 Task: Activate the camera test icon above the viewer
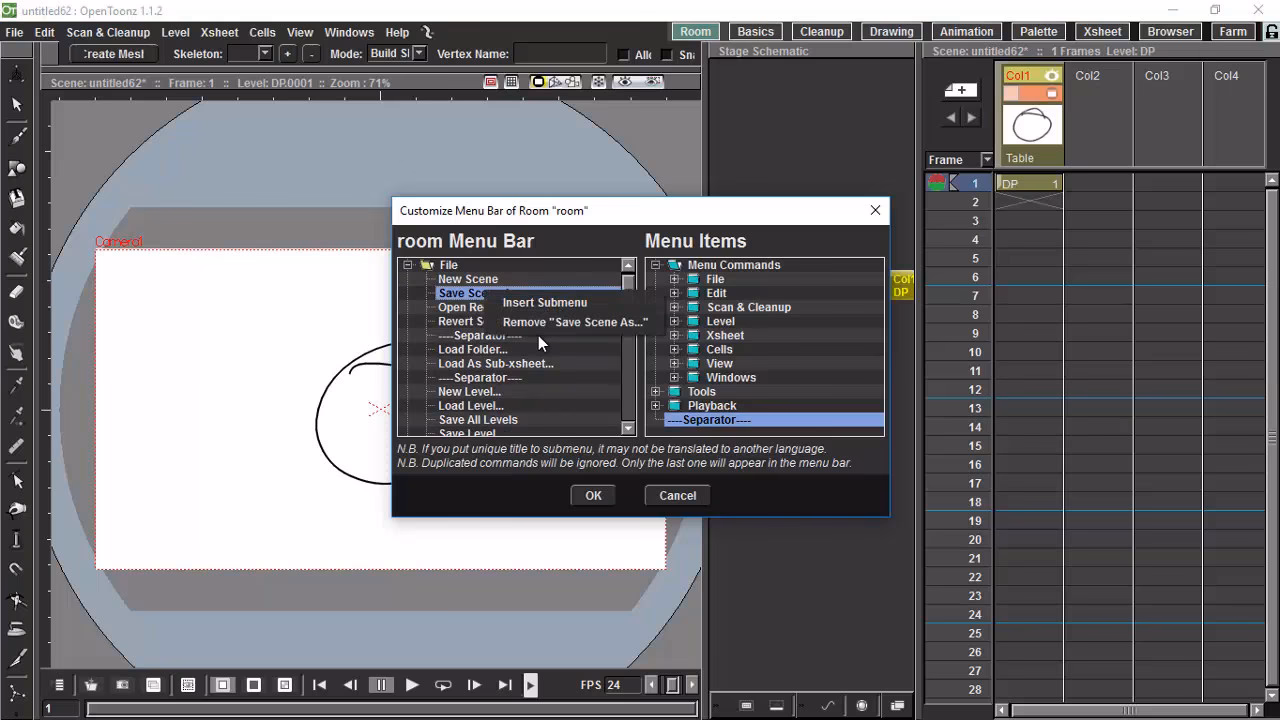click(490, 81)
